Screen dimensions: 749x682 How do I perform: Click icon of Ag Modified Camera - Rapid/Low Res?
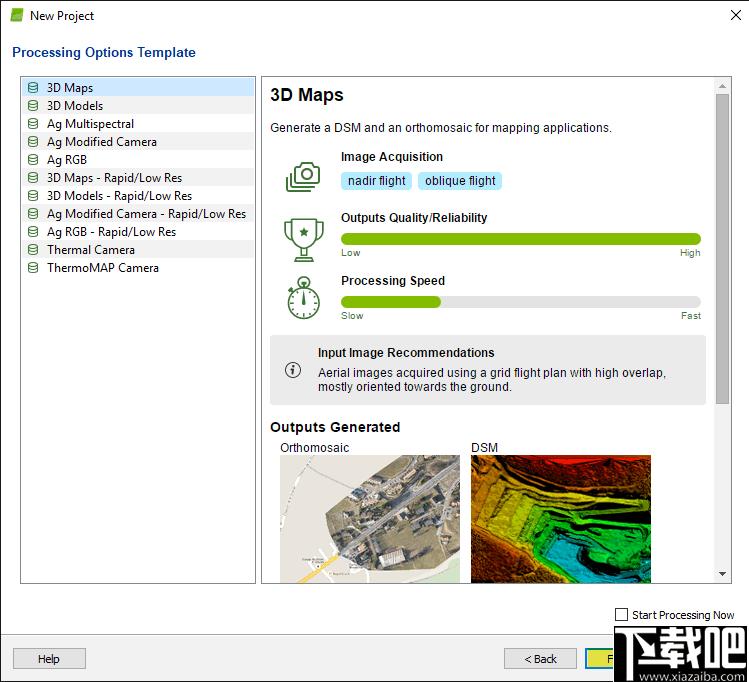(33, 213)
